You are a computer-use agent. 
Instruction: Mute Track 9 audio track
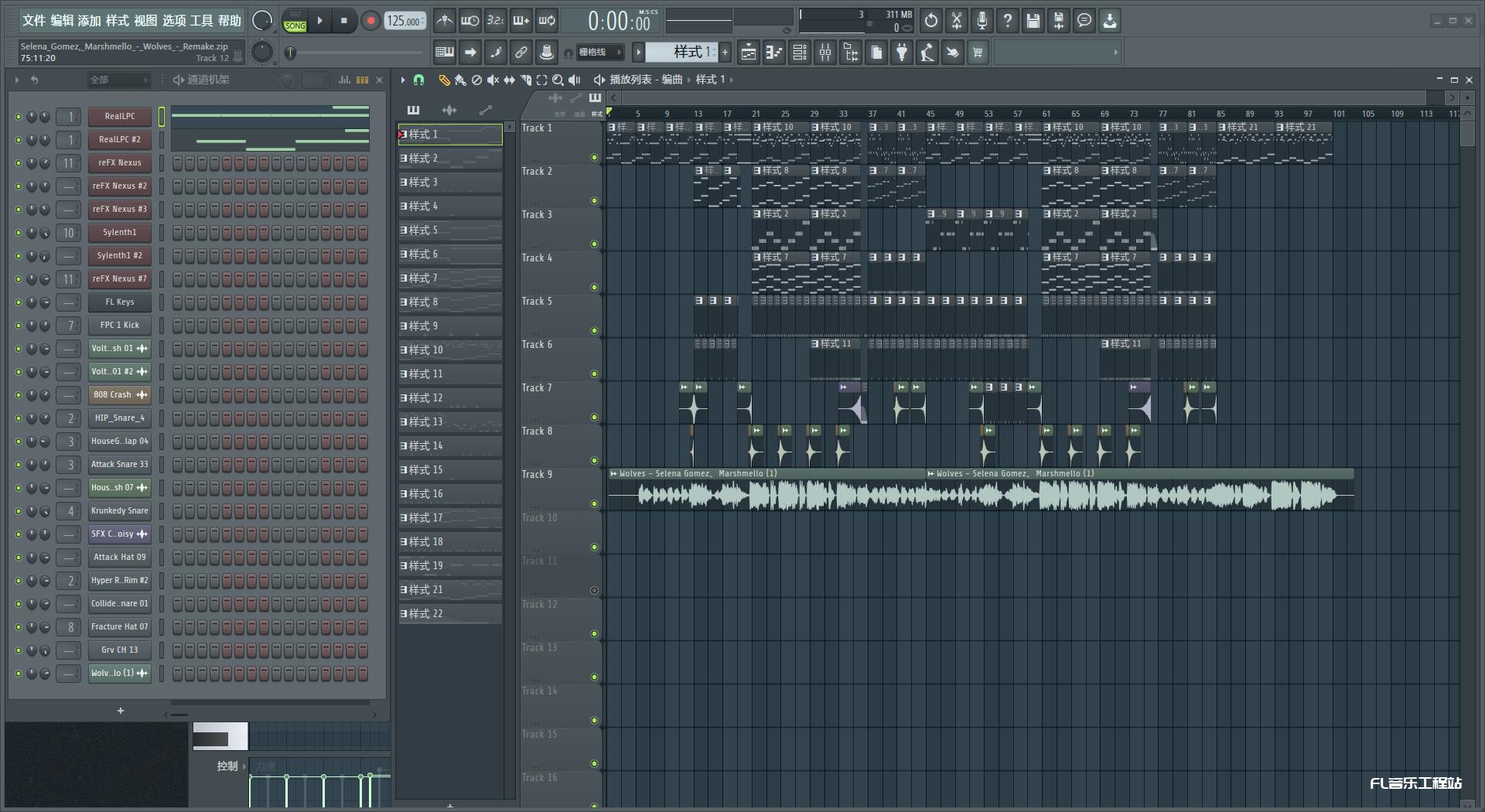click(594, 504)
